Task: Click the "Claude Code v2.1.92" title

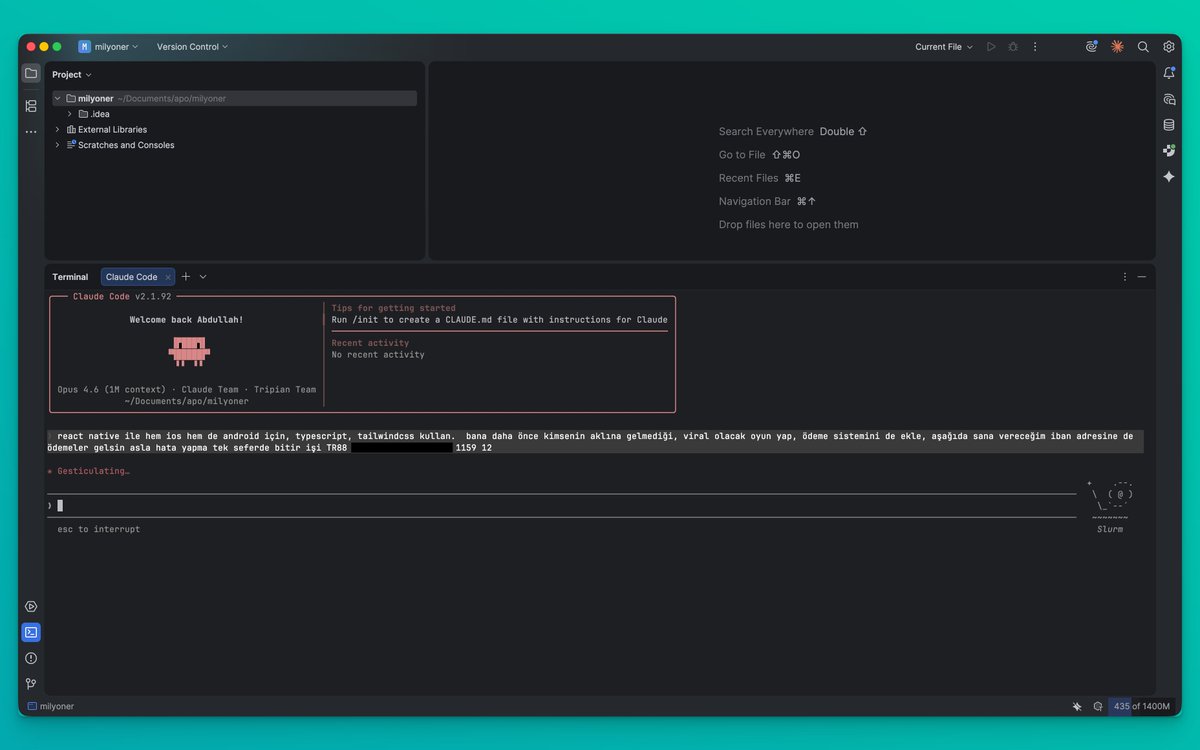Action: [122, 296]
